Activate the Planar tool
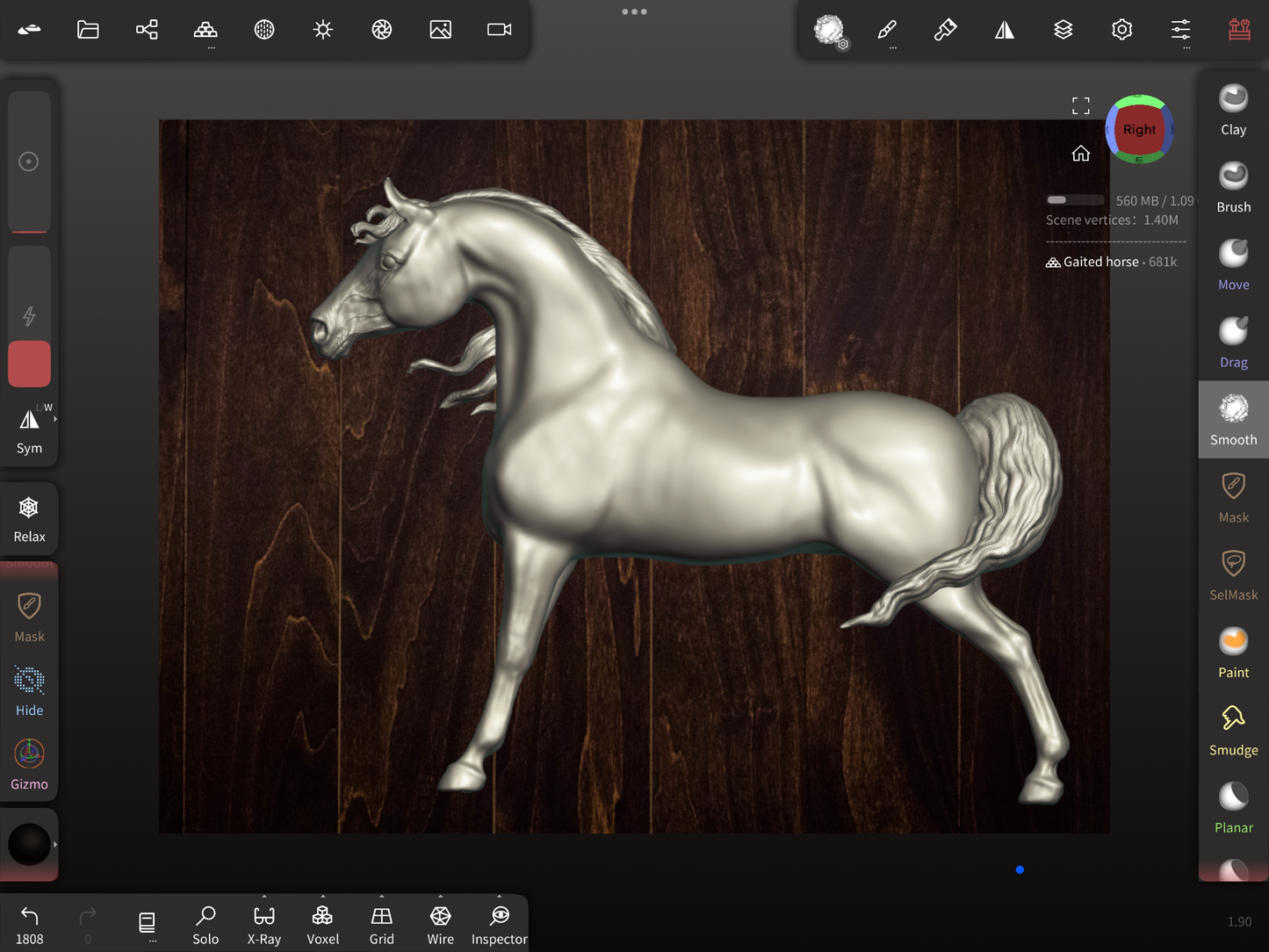 click(1233, 807)
